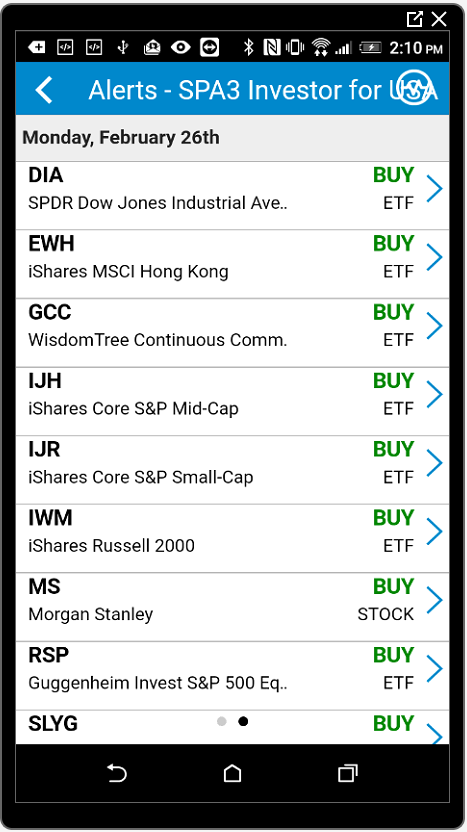The width and height of the screenshot is (467, 832).
Task: Expand IWM Russell 2000 chevron
Action: pyautogui.click(x=435, y=531)
